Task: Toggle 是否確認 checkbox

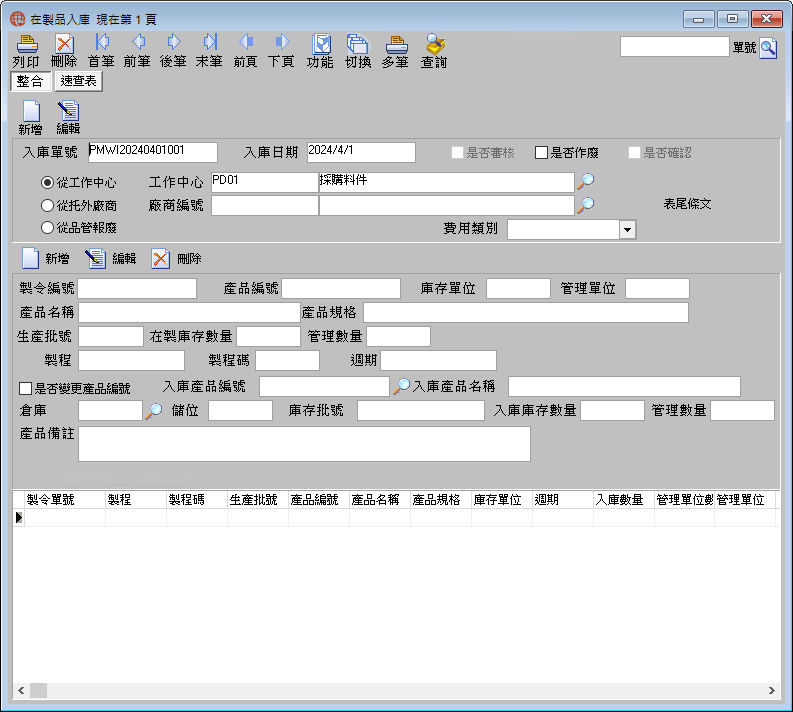Action: 634,153
